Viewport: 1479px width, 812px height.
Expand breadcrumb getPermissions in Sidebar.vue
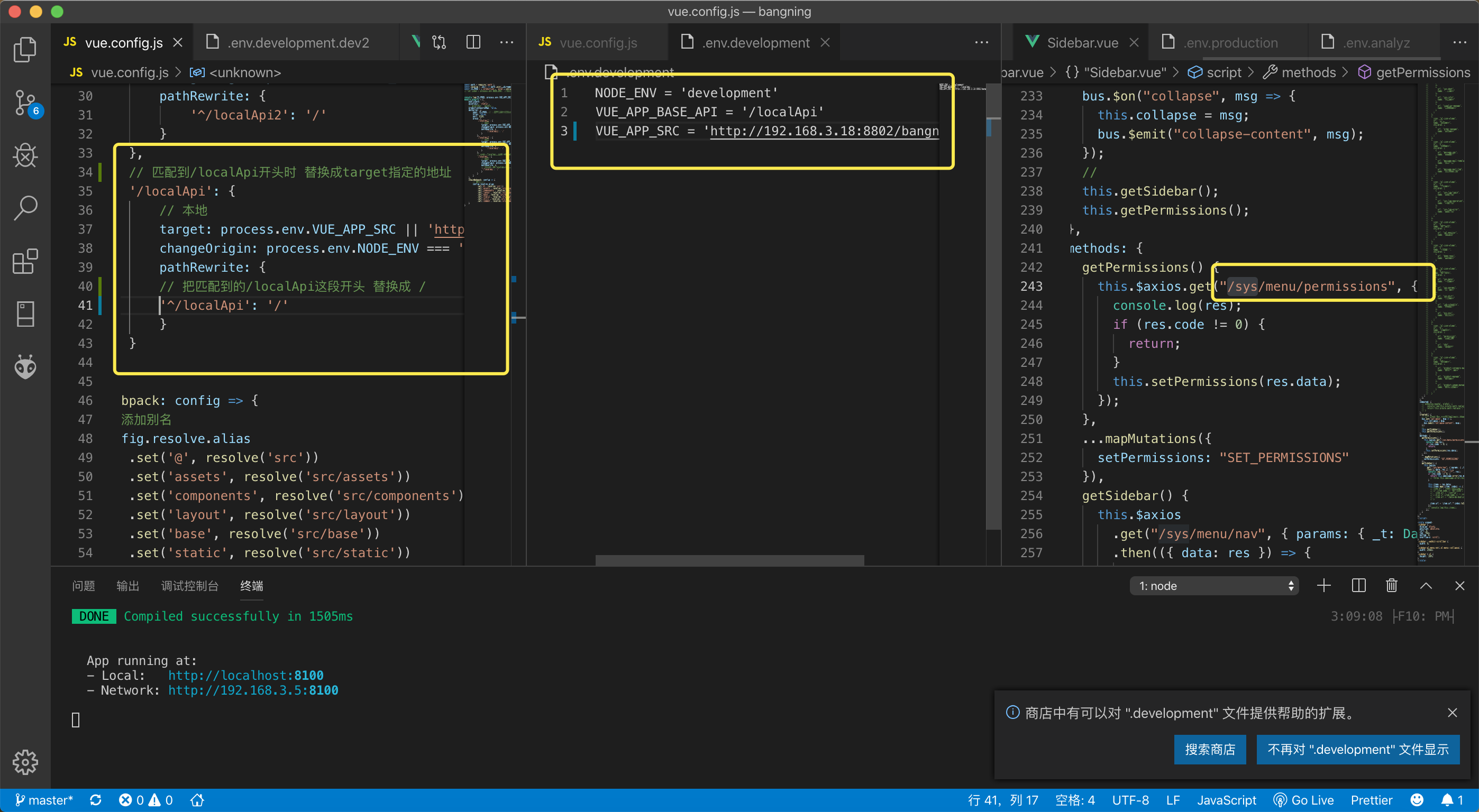[1413, 72]
